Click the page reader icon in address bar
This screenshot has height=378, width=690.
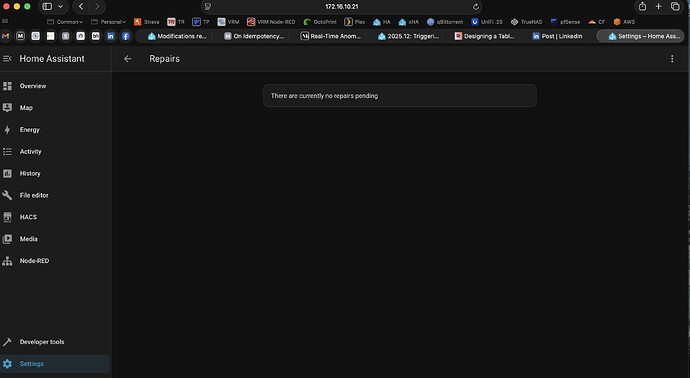[208, 7]
